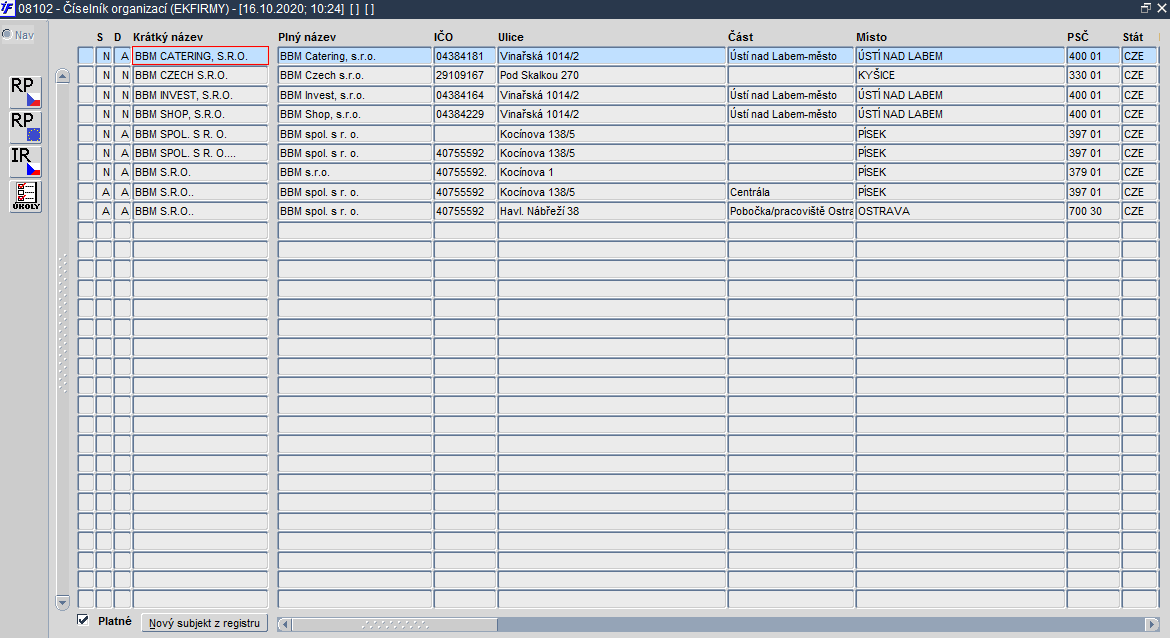Click street Kocínova 1
The width and height of the screenshot is (1170, 638).
pyautogui.click(x=612, y=172)
